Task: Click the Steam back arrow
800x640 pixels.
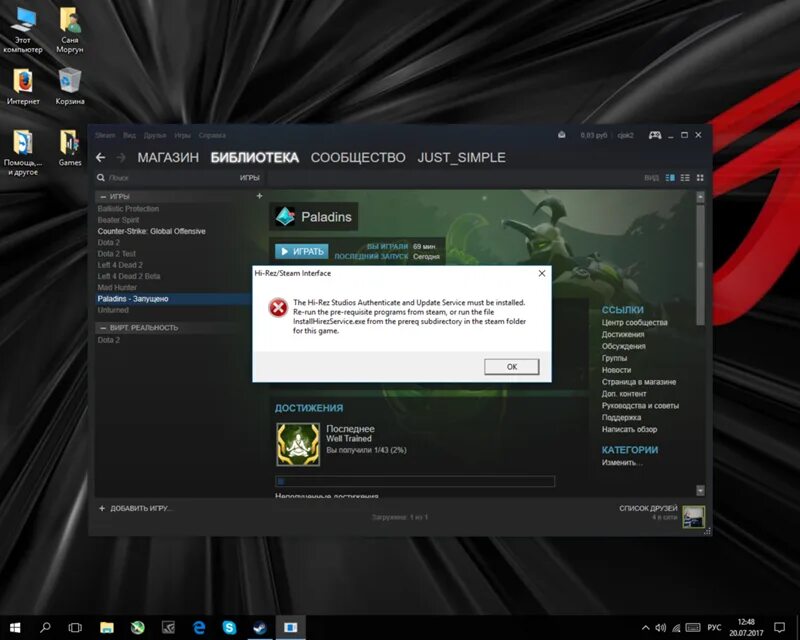Action: click(x=101, y=157)
